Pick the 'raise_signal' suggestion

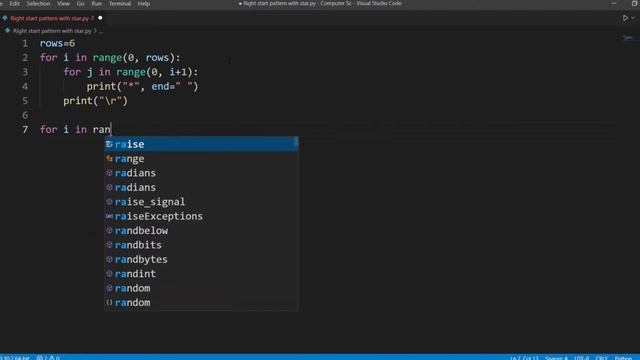click(201, 202)
